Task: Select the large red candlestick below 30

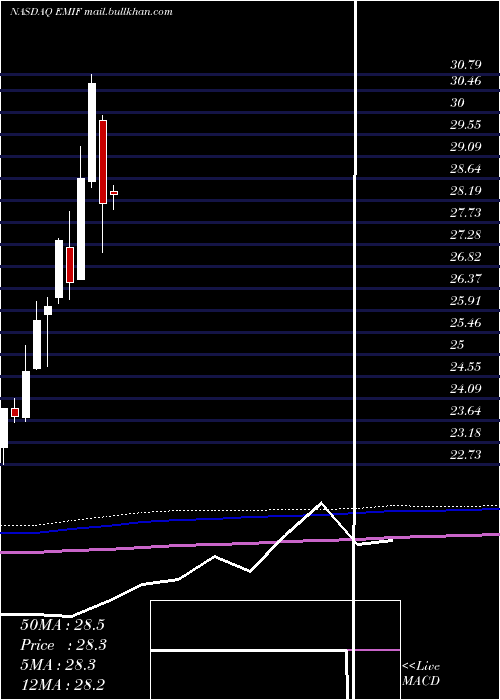Action: tap(103, 162)
